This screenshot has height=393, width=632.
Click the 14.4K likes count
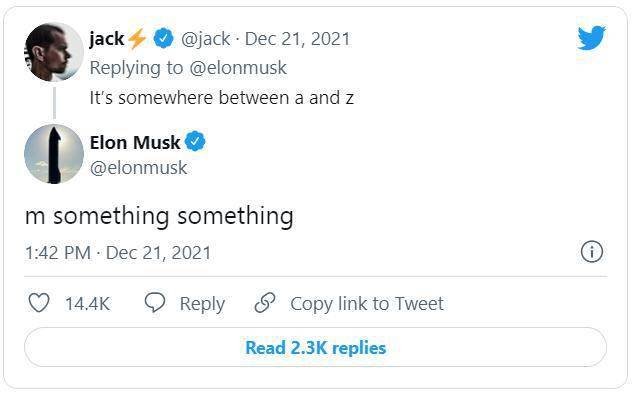87,304
